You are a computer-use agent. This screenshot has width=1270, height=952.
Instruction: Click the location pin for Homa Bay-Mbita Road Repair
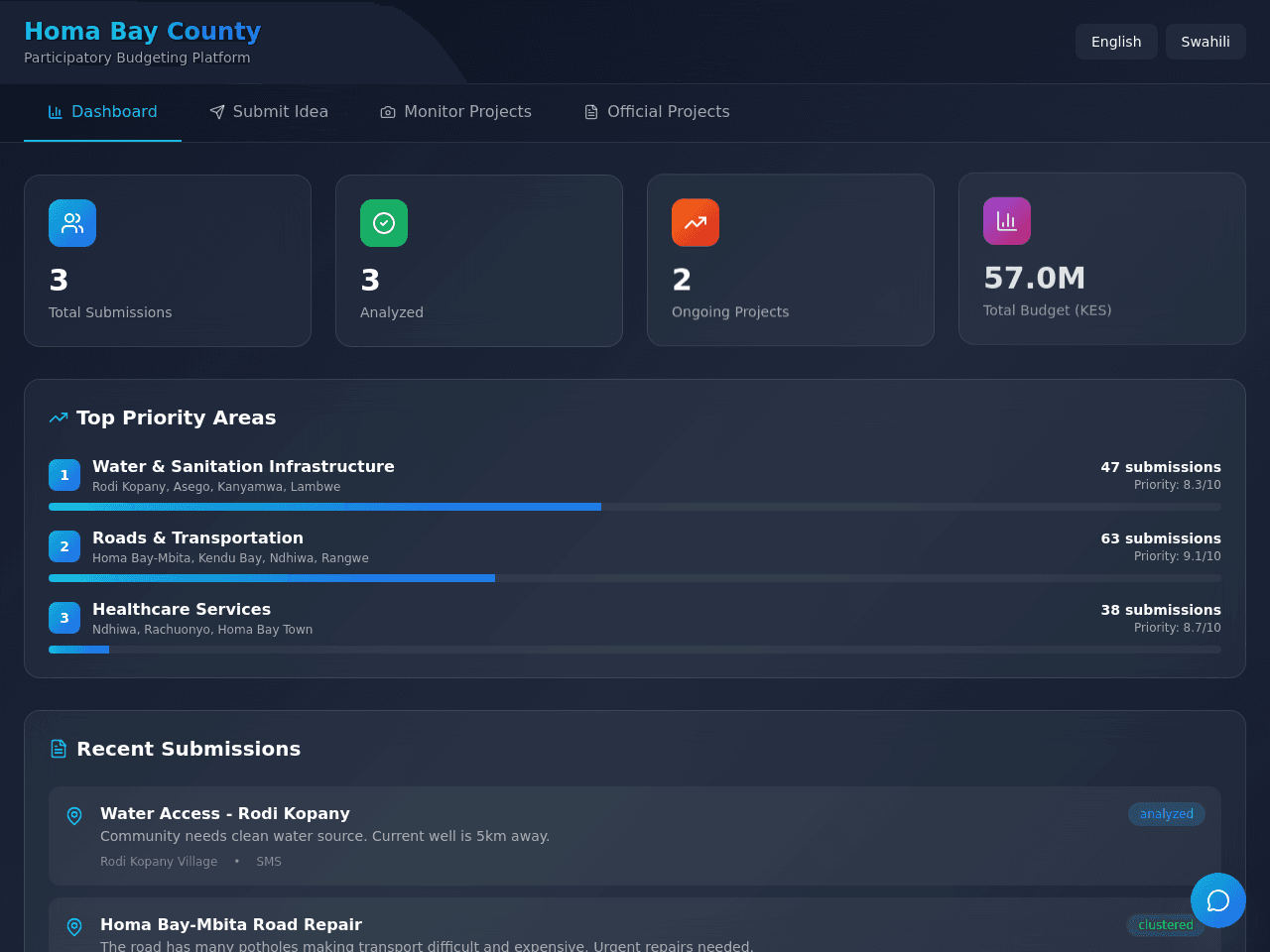(74, 926)
